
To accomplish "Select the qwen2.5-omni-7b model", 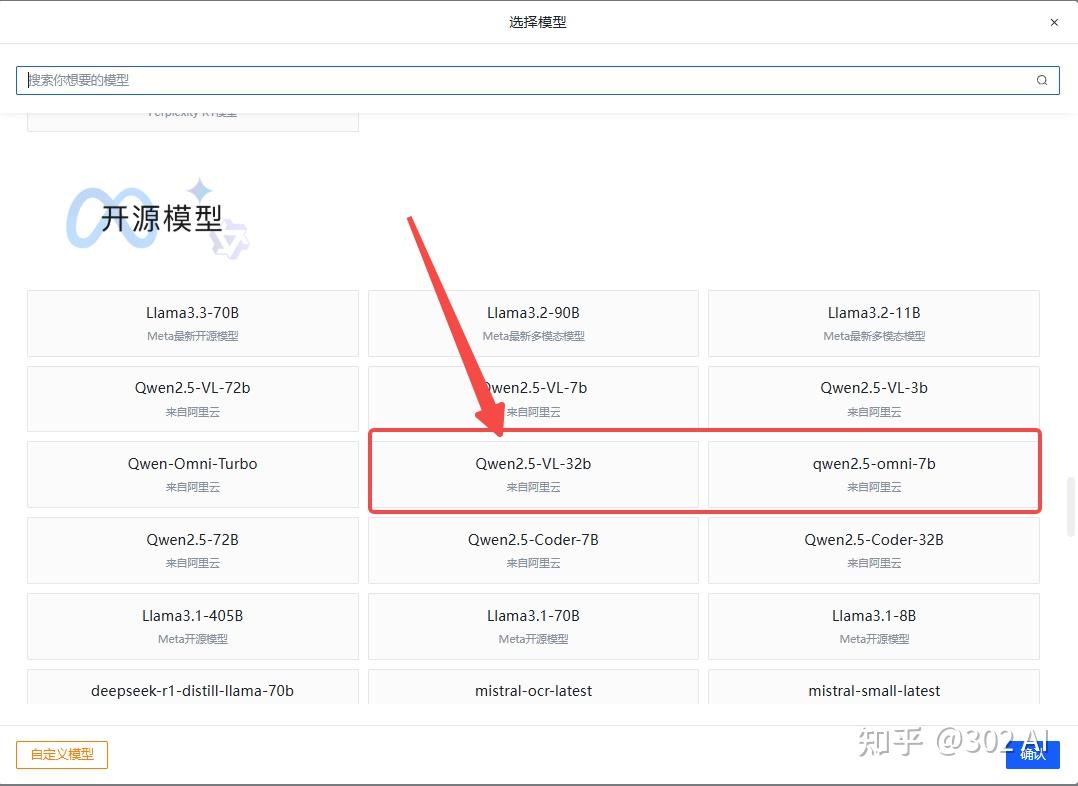I will [873, 472].
